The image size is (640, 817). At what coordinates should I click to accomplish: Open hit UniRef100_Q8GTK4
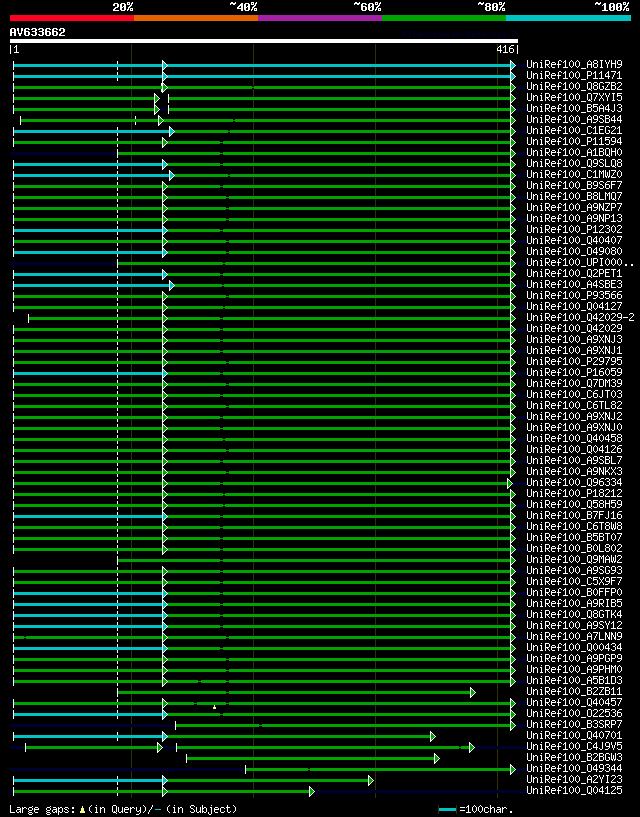pyautogui.click(x=574, y=615)
